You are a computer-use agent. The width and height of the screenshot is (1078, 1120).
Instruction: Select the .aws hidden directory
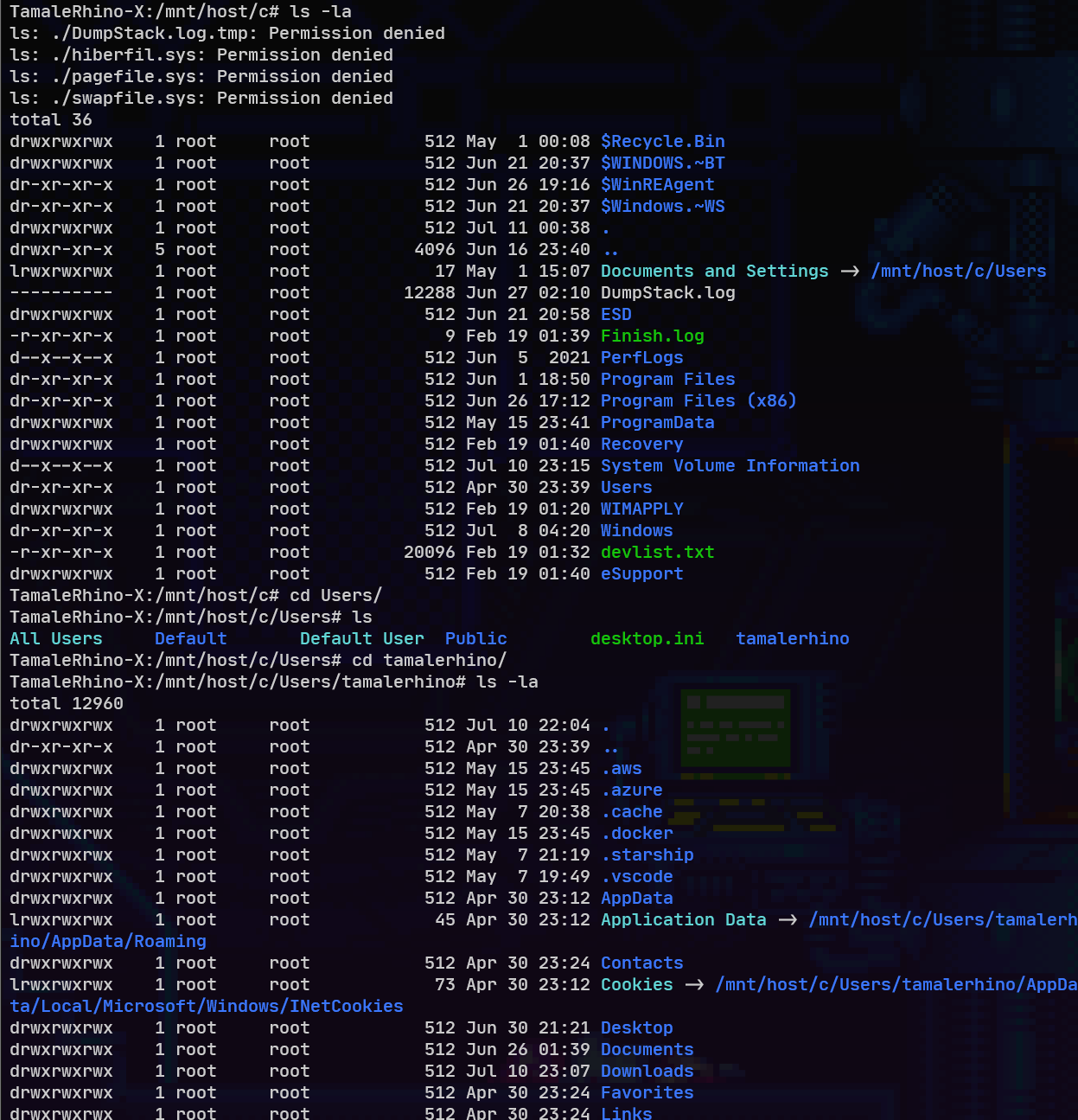tap(622, 768)
